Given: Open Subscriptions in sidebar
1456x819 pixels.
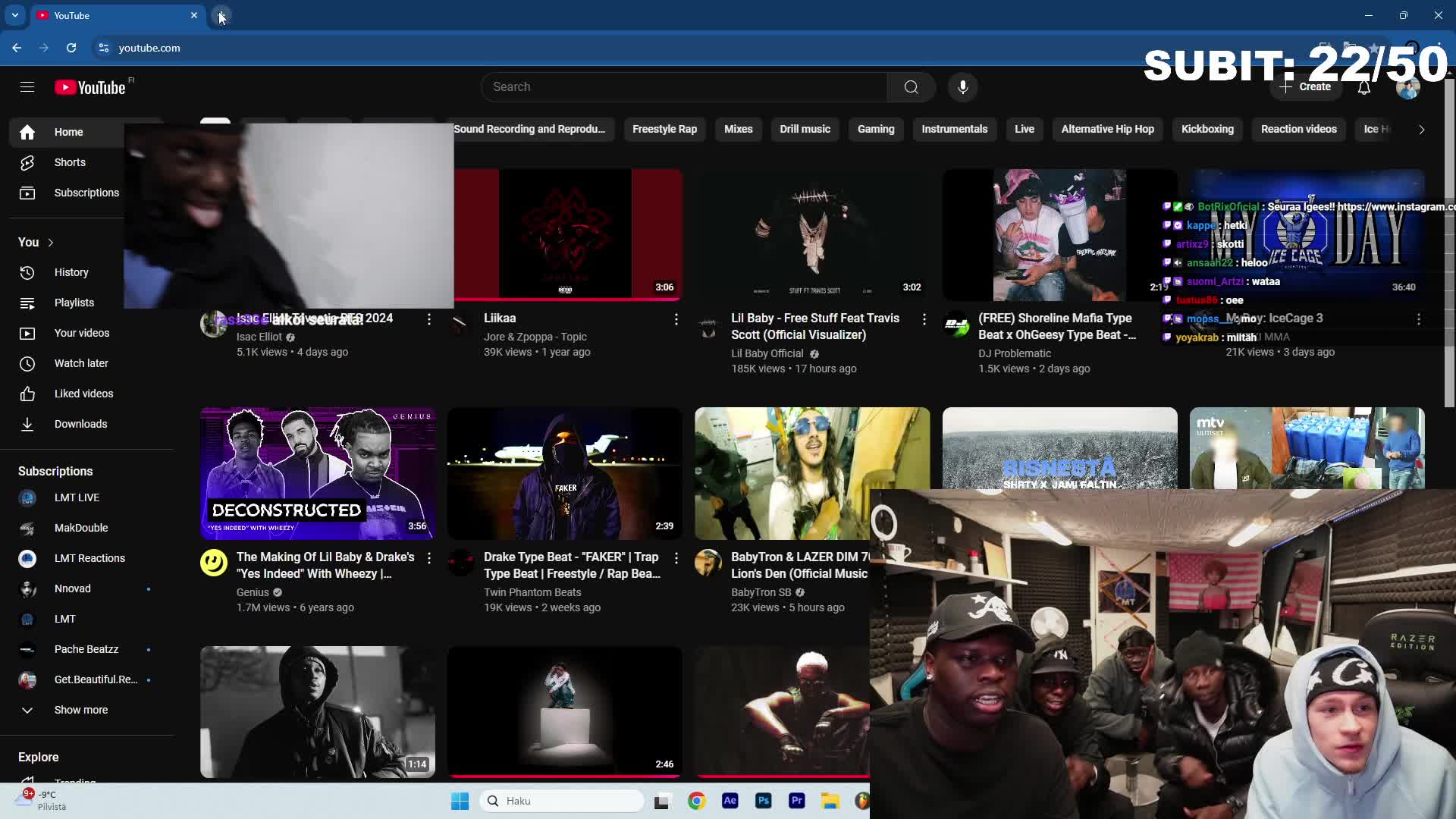Looking at the screenshot, I should point(86,193).
